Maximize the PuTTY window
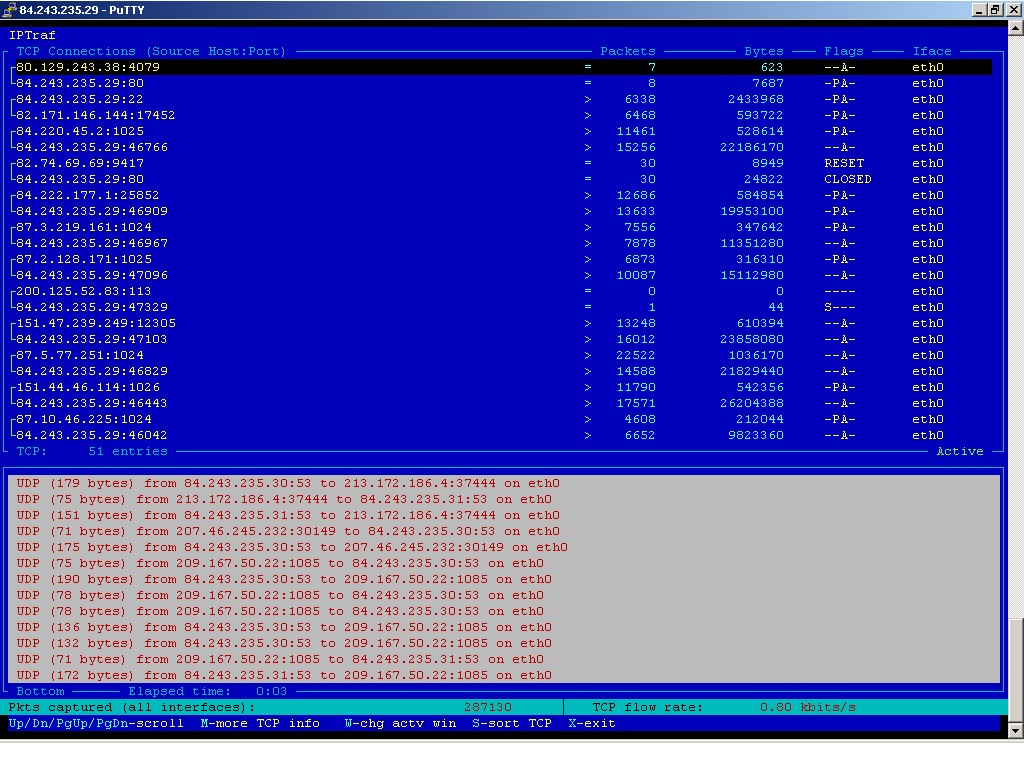Viewport: 1024px width, 768px height. coord(994,10)
